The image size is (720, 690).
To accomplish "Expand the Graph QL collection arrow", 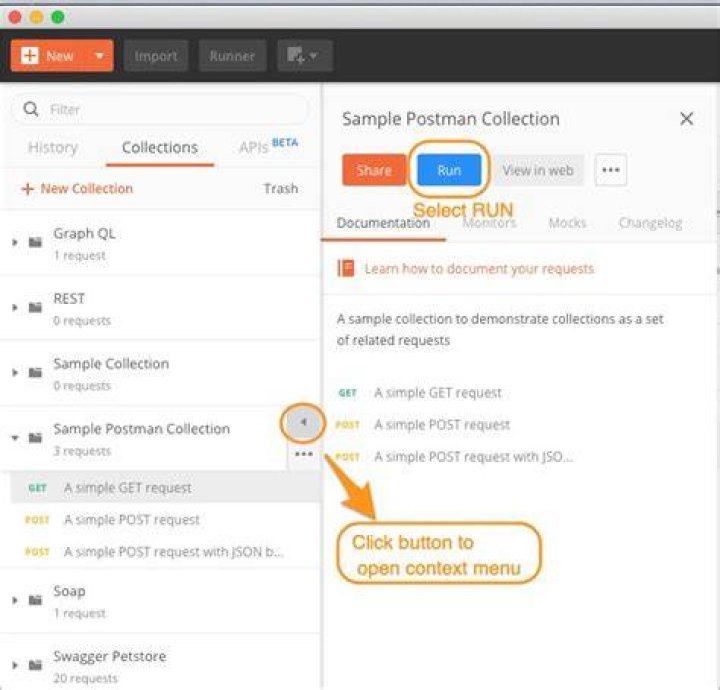I will coord(15,242).
